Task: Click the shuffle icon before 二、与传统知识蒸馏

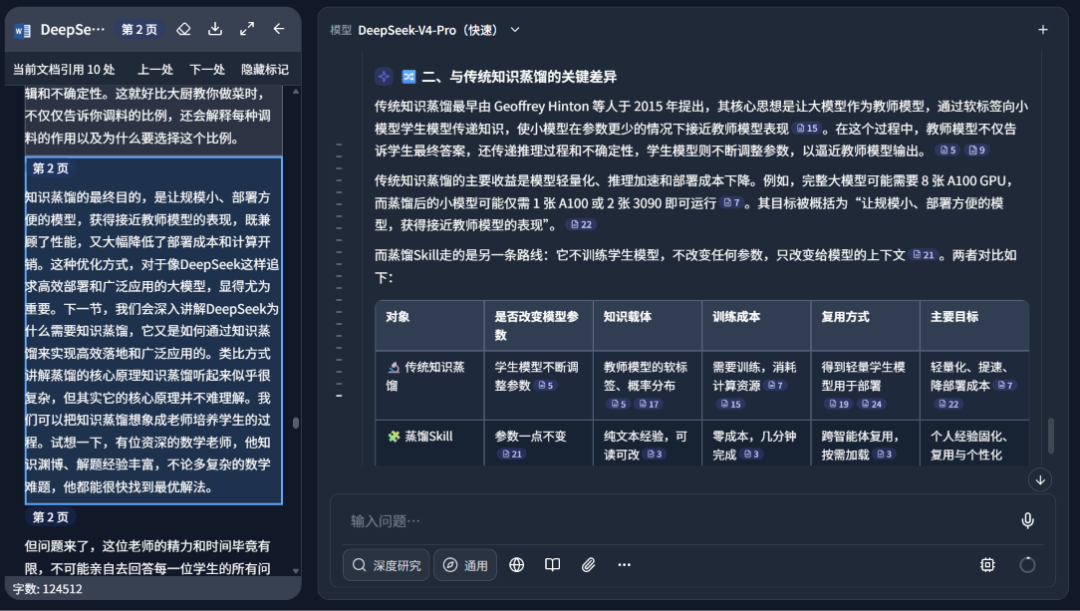Action: [408, 76]
